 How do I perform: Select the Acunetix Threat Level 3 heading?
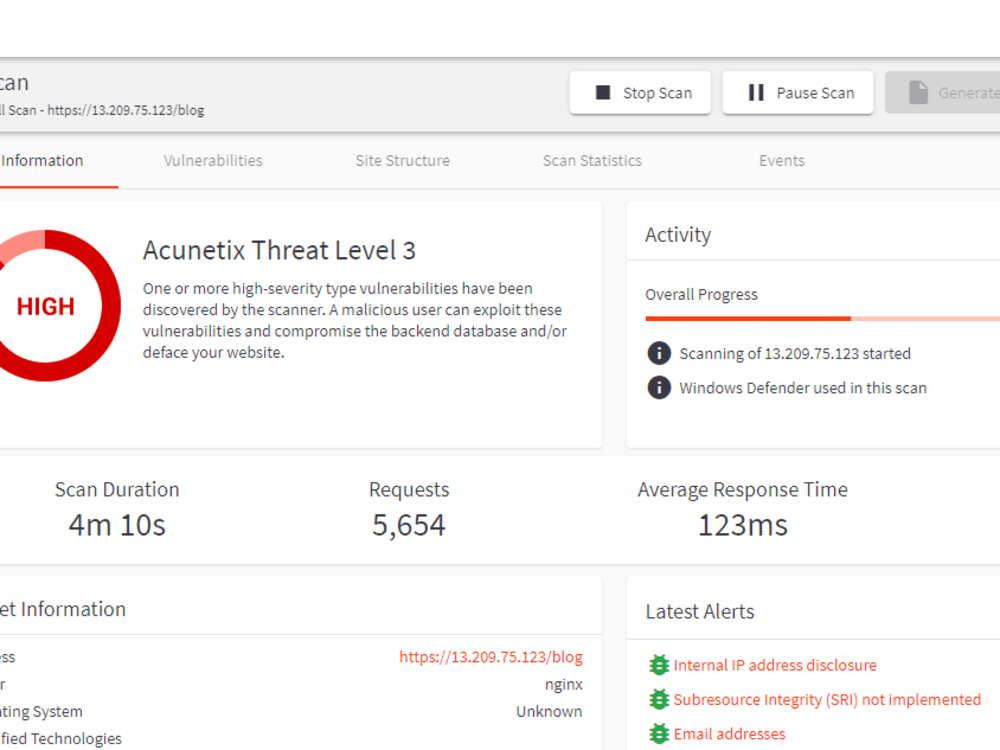[279, 251]
